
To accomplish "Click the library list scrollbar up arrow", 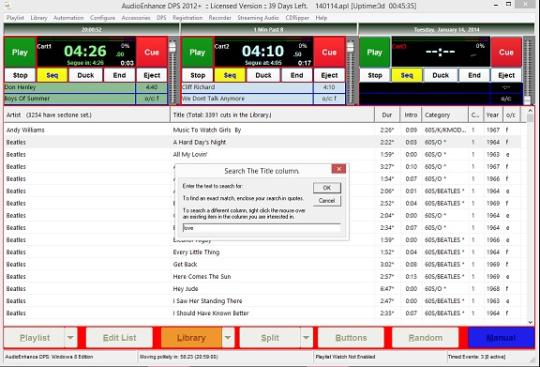I will coord(530,111).
